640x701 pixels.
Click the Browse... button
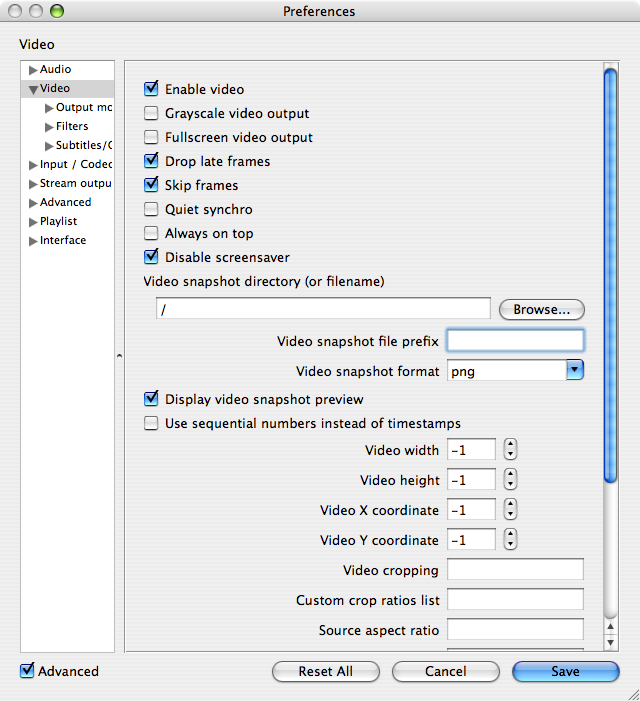[541, 310]
